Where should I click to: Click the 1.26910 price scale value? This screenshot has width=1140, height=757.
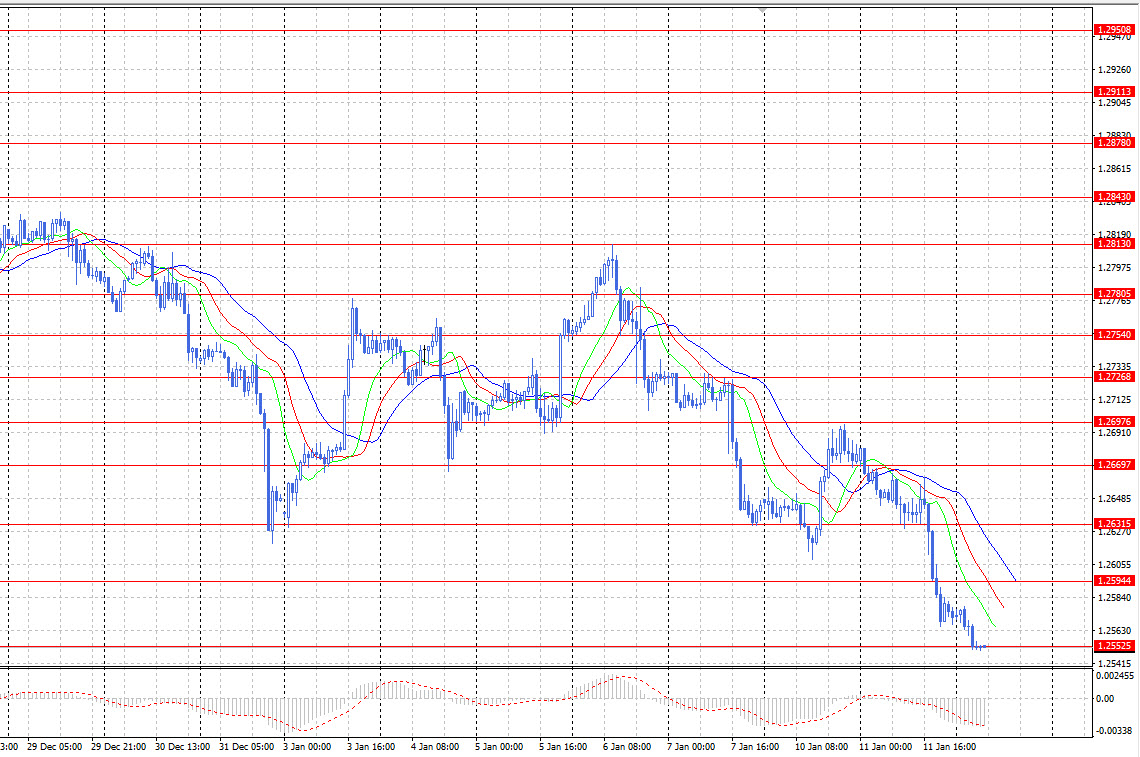click(1115, 433)
